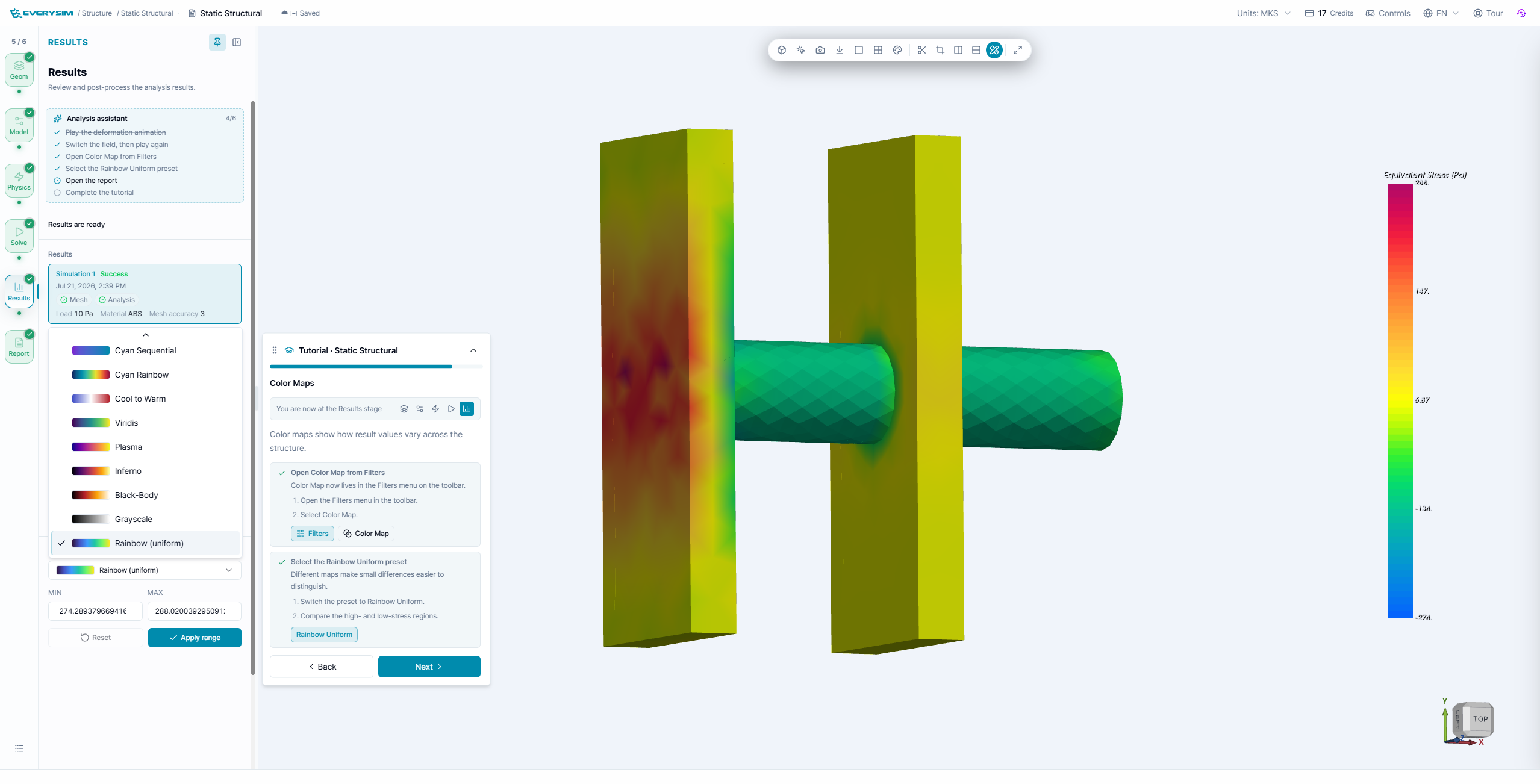Open Controls in the top bar
The height and width of the screenshot is (784, 1540).
pos(1388,13)
